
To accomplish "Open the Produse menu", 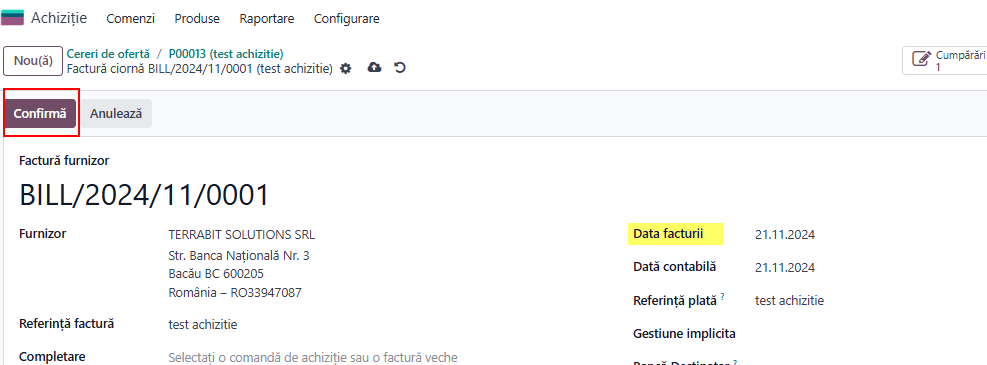I will [197, 18].
